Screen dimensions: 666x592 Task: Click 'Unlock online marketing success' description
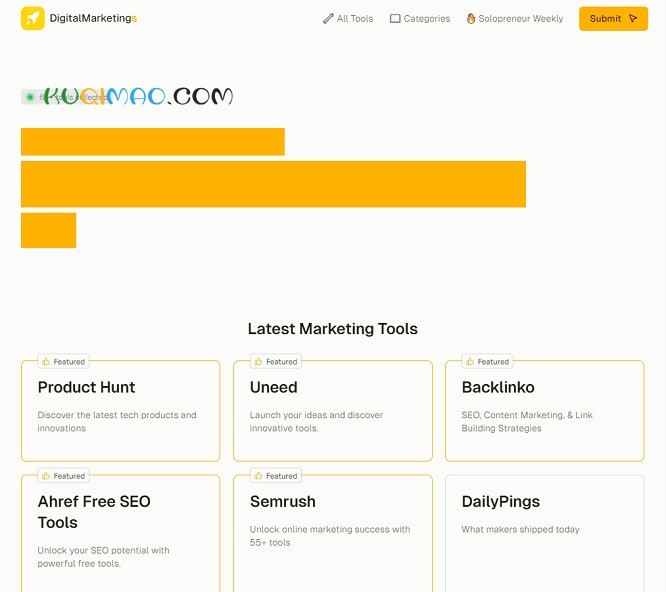[330, 536]
